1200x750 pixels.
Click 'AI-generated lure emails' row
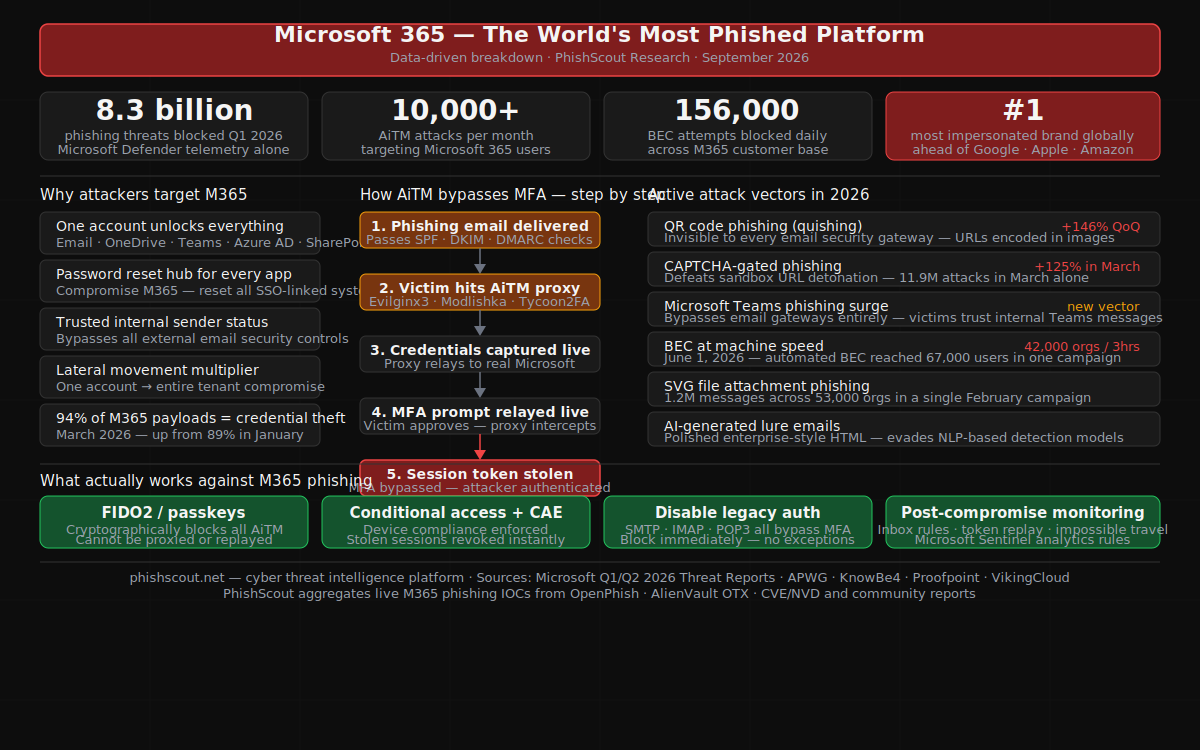(x=904, y=429)
